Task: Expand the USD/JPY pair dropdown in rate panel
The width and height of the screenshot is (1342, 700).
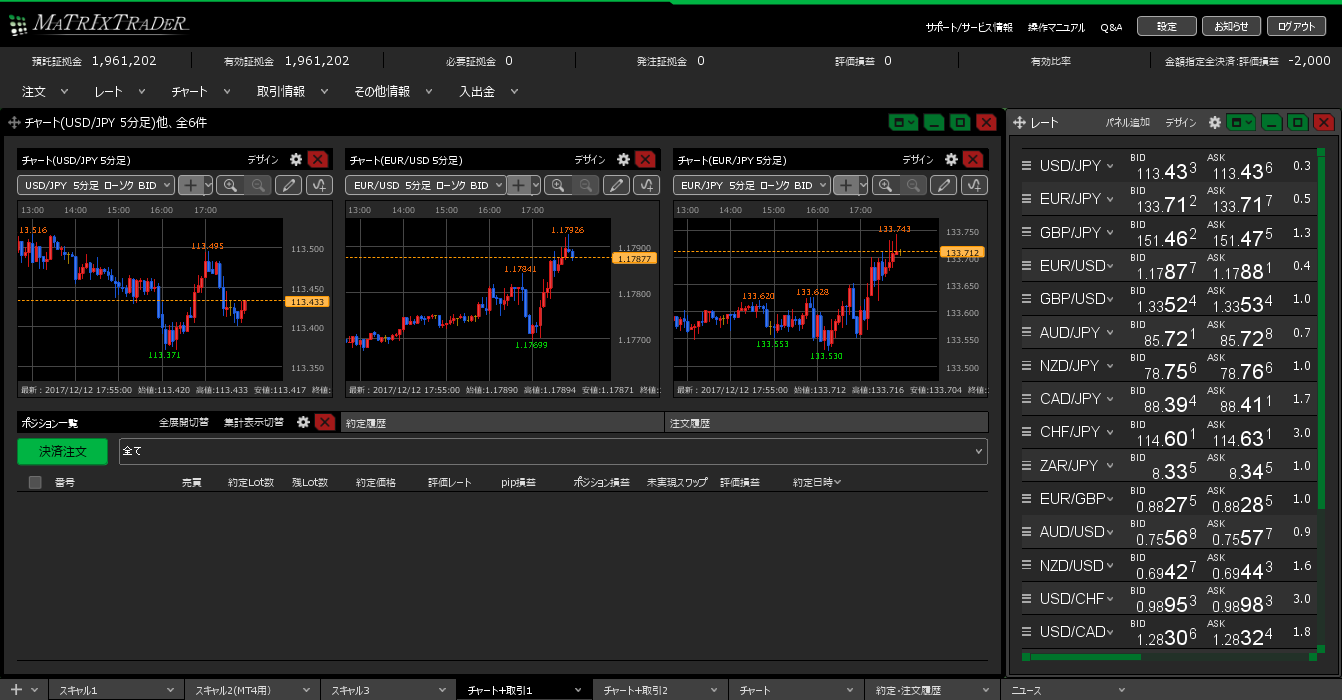Action: [1109, 167]
